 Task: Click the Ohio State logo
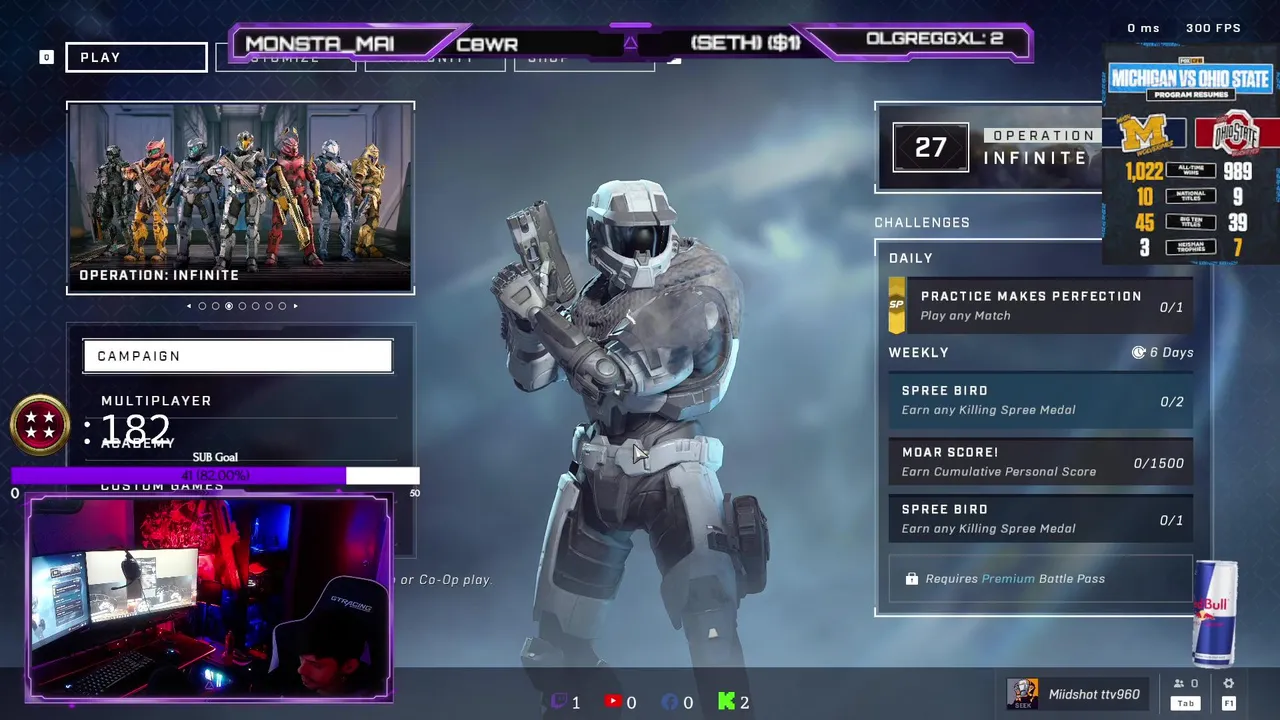pos(1239,133)
